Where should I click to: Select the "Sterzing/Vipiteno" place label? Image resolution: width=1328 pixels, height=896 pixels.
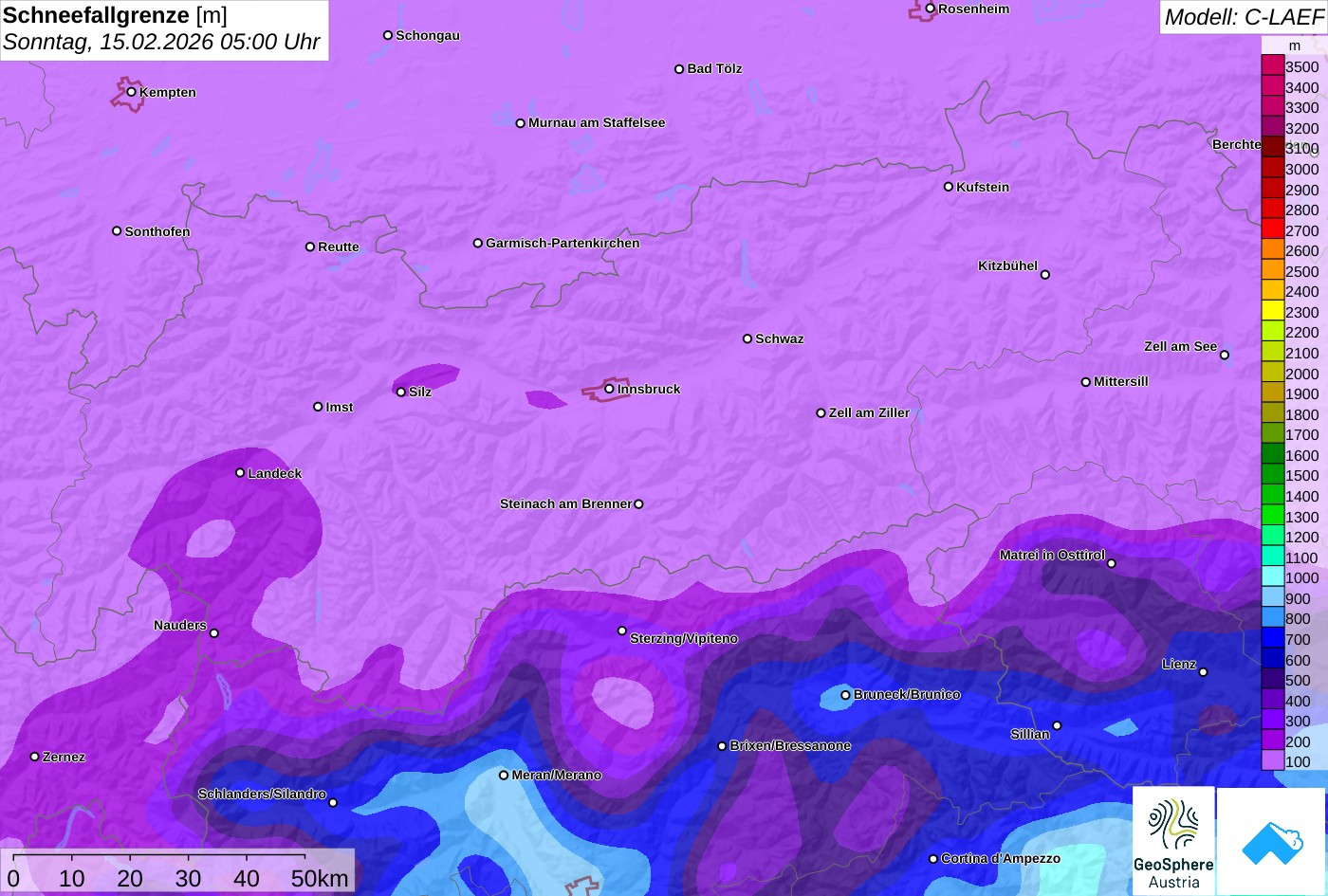click(x=684, y=639)
